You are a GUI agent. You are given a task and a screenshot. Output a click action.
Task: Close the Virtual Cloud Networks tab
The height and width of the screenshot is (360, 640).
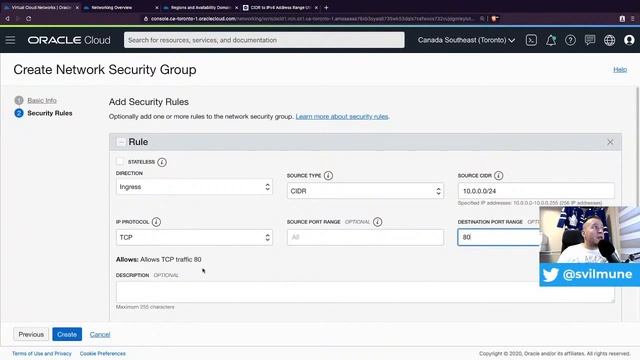[77, 7]
